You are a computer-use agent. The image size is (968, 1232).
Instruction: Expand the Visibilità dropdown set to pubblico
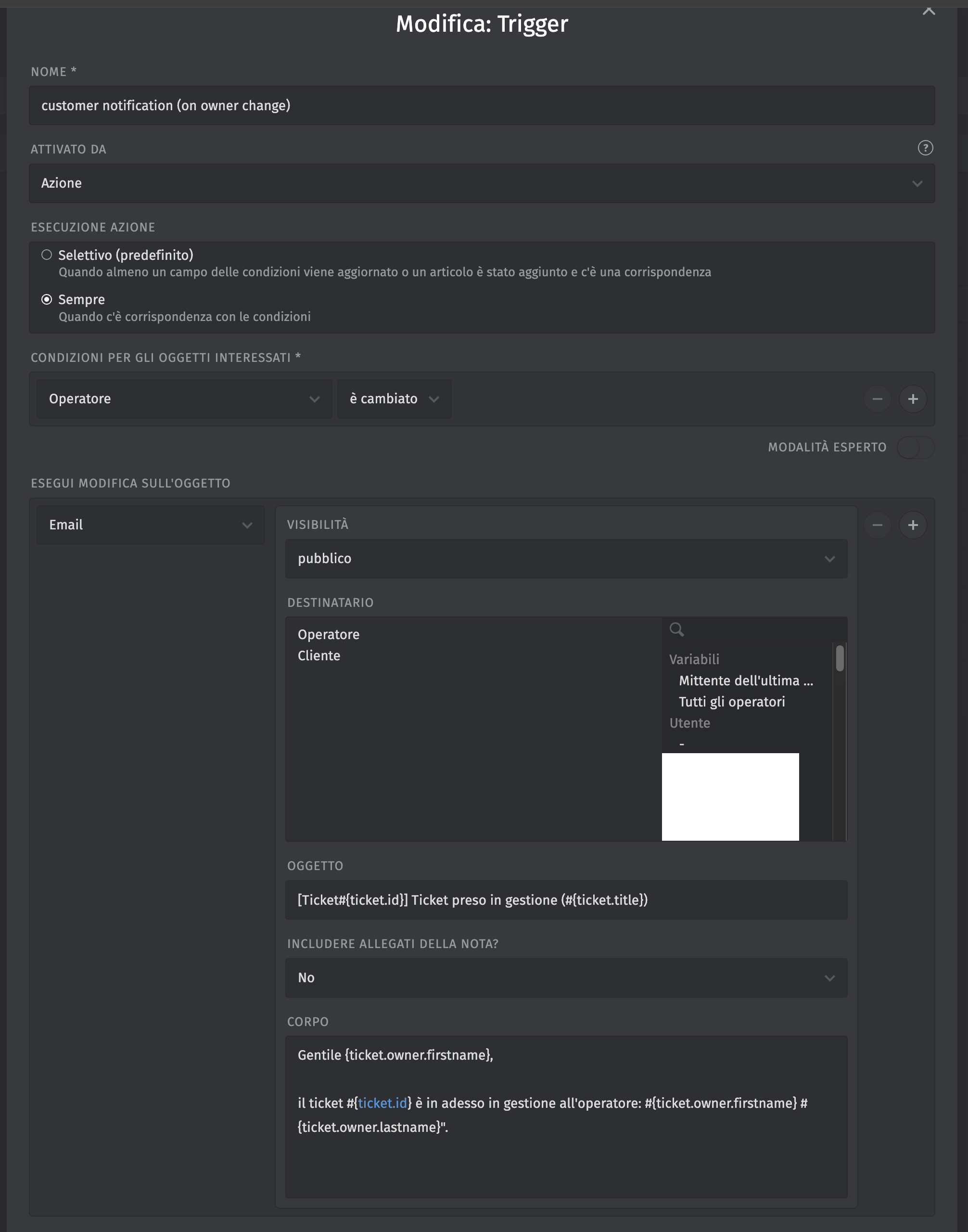coord(566,559)
